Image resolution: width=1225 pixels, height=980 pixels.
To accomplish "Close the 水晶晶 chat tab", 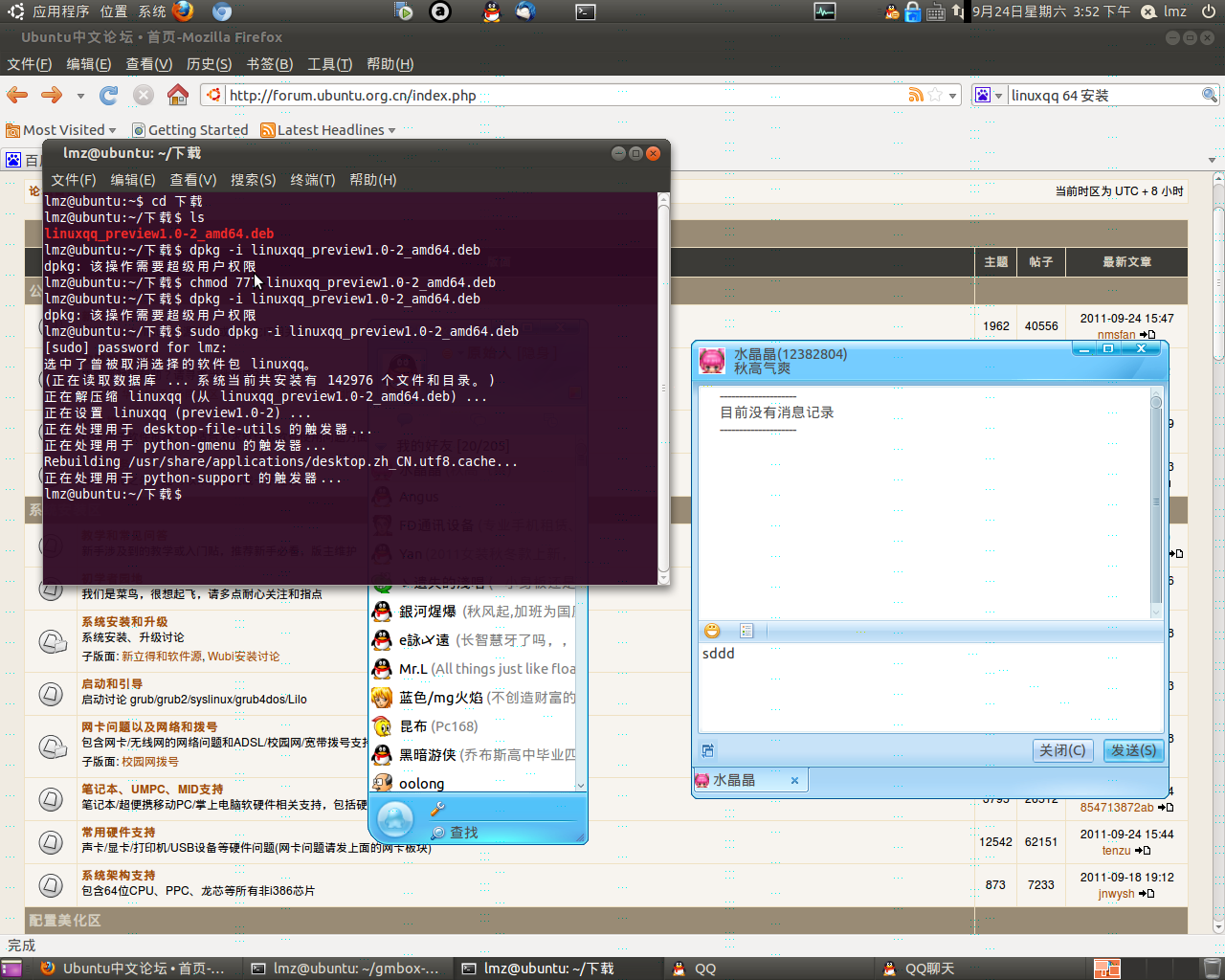I will pos(794,781).
